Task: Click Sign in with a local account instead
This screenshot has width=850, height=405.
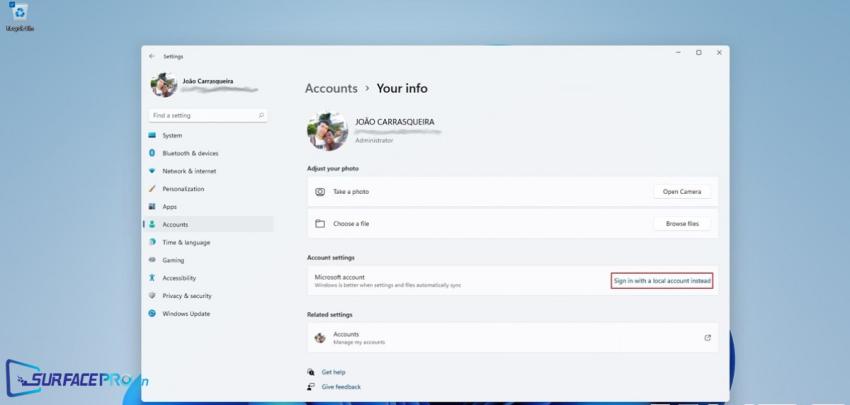Action: [661, 281]
